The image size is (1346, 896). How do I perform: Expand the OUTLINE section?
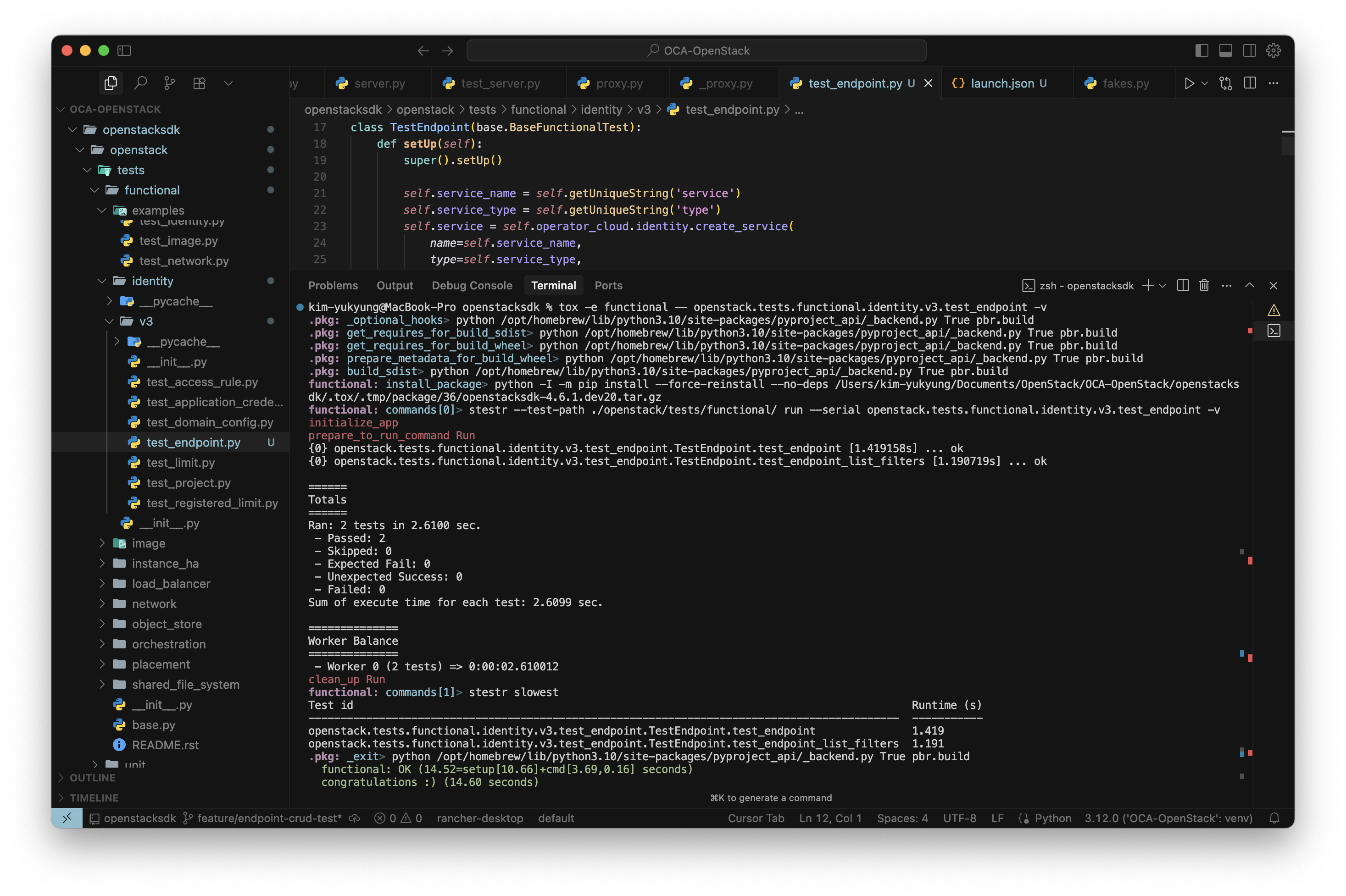[92, 777]
